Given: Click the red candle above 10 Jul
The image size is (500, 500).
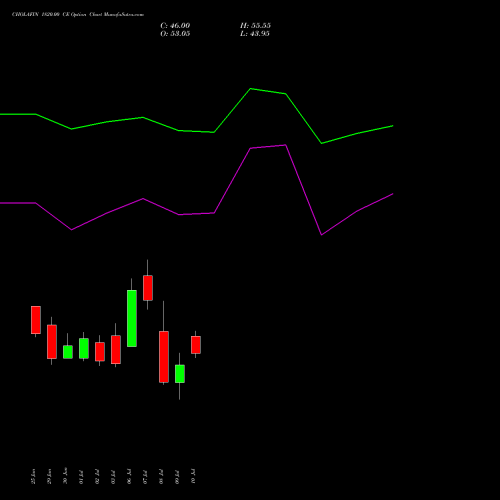Looking at the screenshot, I should coord(196,345).
